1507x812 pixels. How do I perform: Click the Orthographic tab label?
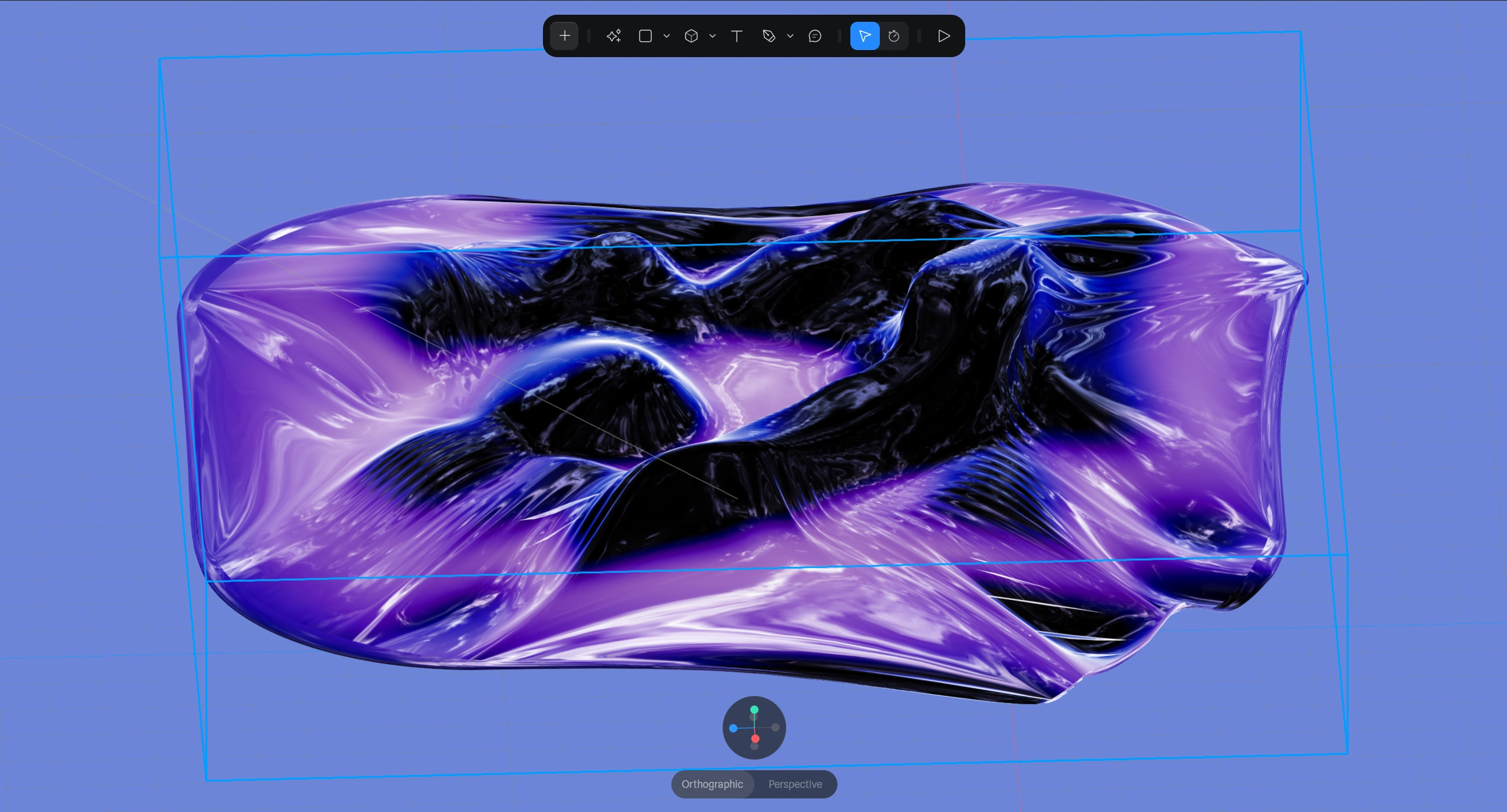click(x=711, y=784)
